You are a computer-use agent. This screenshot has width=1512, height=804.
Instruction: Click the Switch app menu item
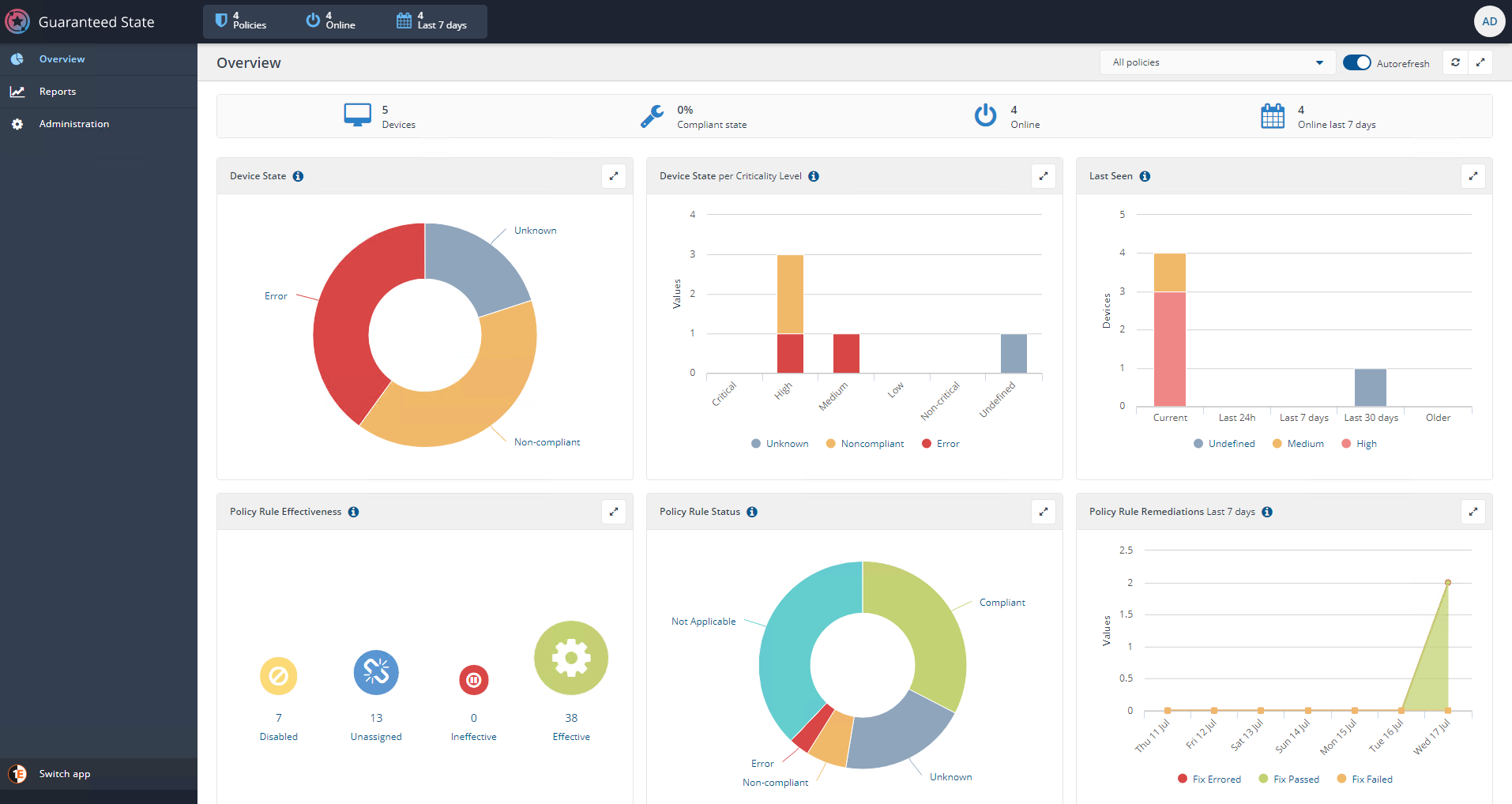coord(99,774)
